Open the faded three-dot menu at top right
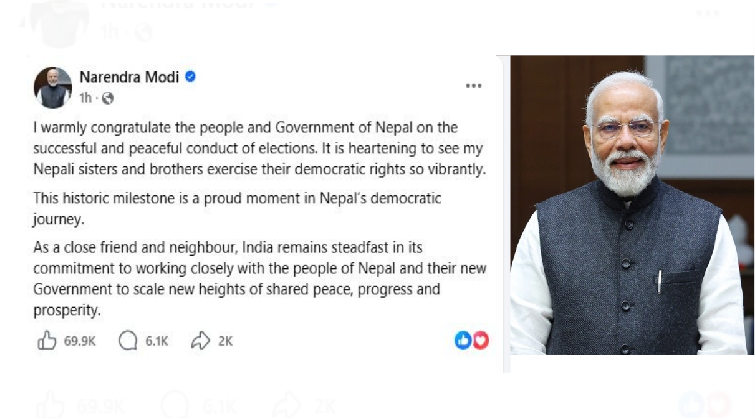756x418 pixels. (x=708, y=14)
